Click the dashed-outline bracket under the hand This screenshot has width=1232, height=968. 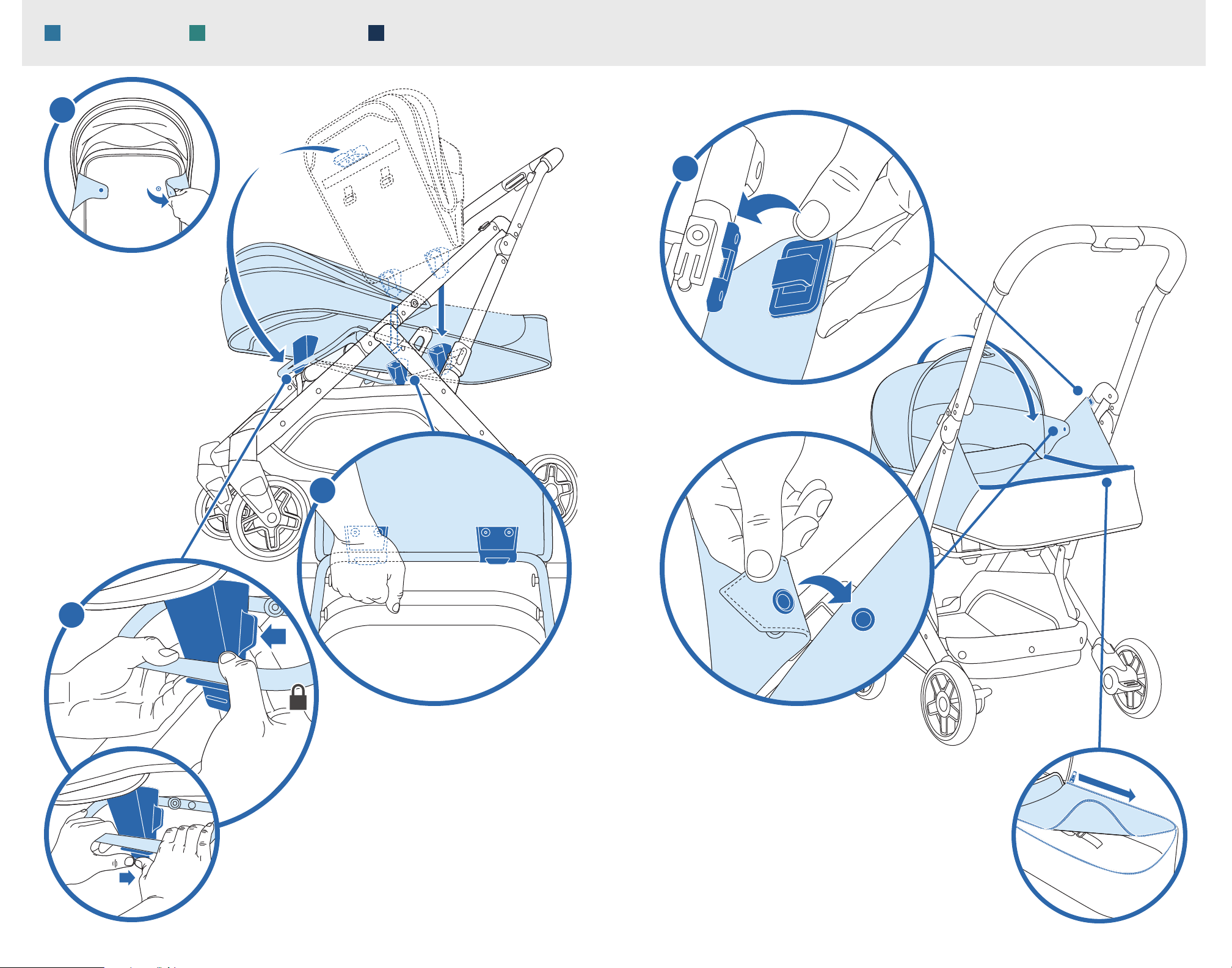point(366,545)
